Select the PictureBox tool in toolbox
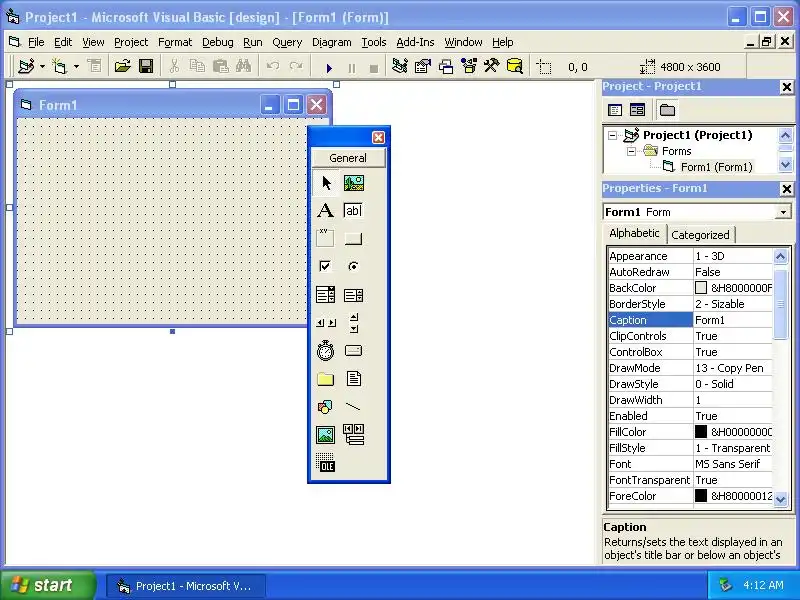Viewport: 800px width, 600px height. tap(354, 183)
